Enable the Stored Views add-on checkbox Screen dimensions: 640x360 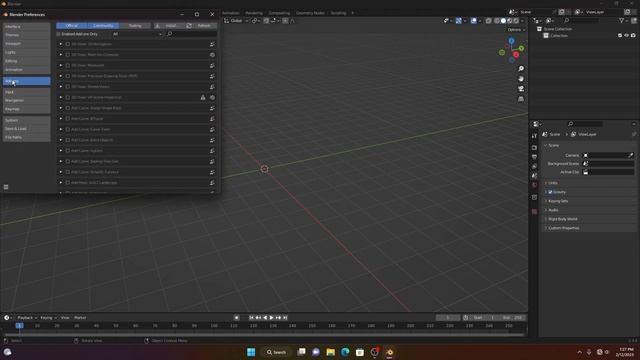(x=68, y=87)
